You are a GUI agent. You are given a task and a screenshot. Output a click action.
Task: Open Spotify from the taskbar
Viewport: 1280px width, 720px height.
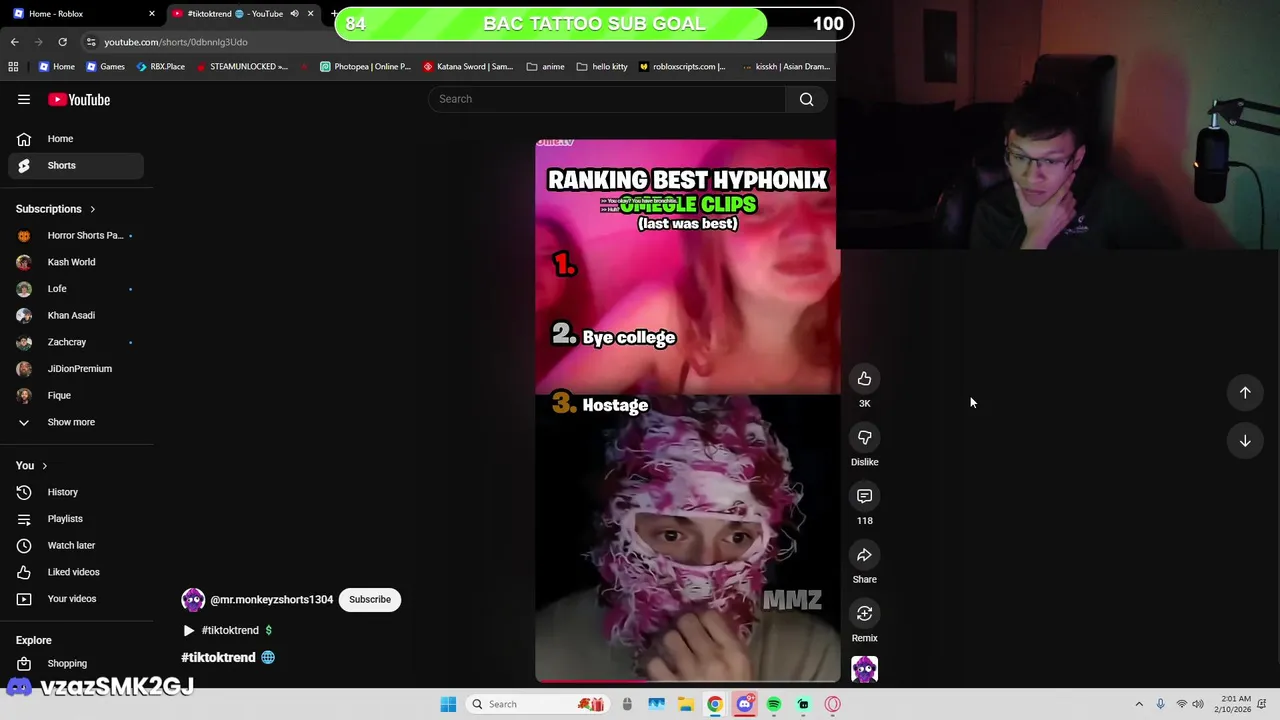774,704
